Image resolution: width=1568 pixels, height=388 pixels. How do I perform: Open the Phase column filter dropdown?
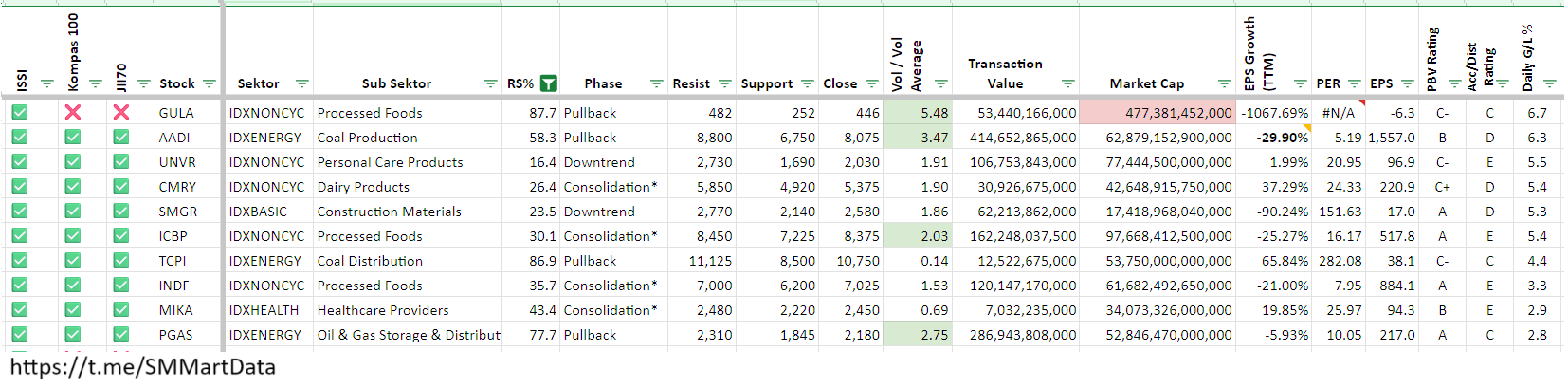click(x=656, y=83)
